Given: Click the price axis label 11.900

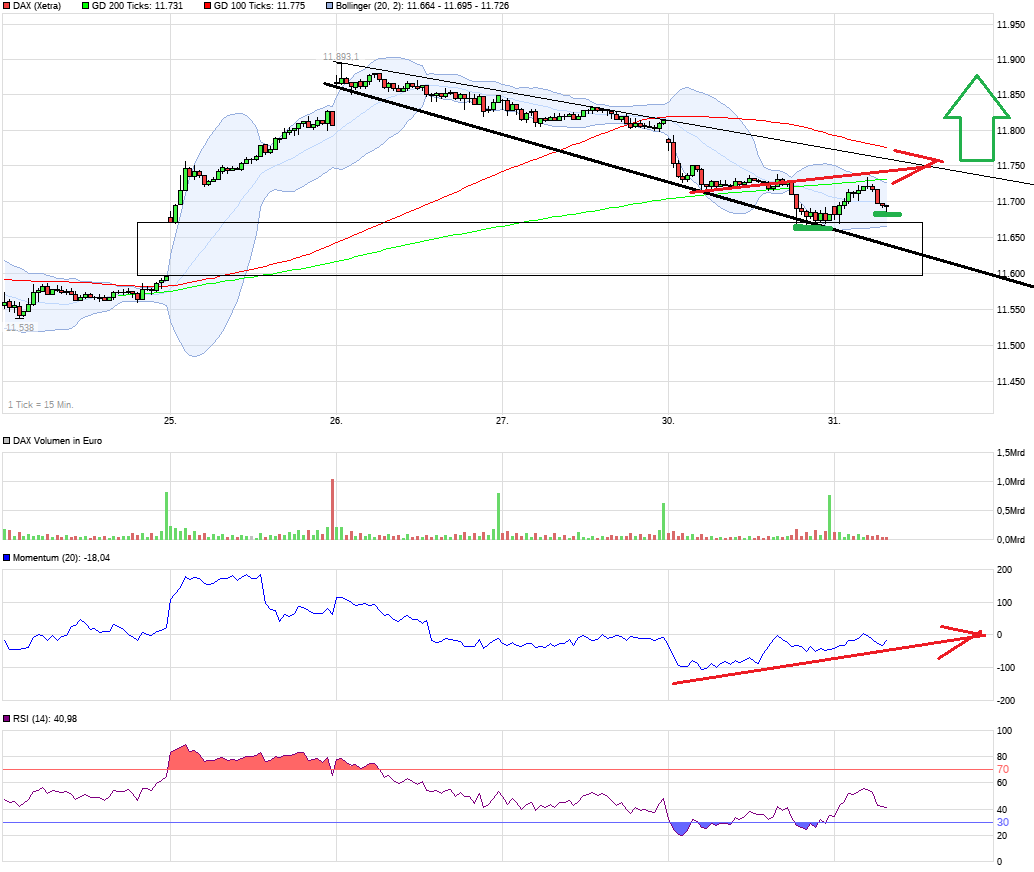Looking at the screenshot, I should coord(1011,60).
